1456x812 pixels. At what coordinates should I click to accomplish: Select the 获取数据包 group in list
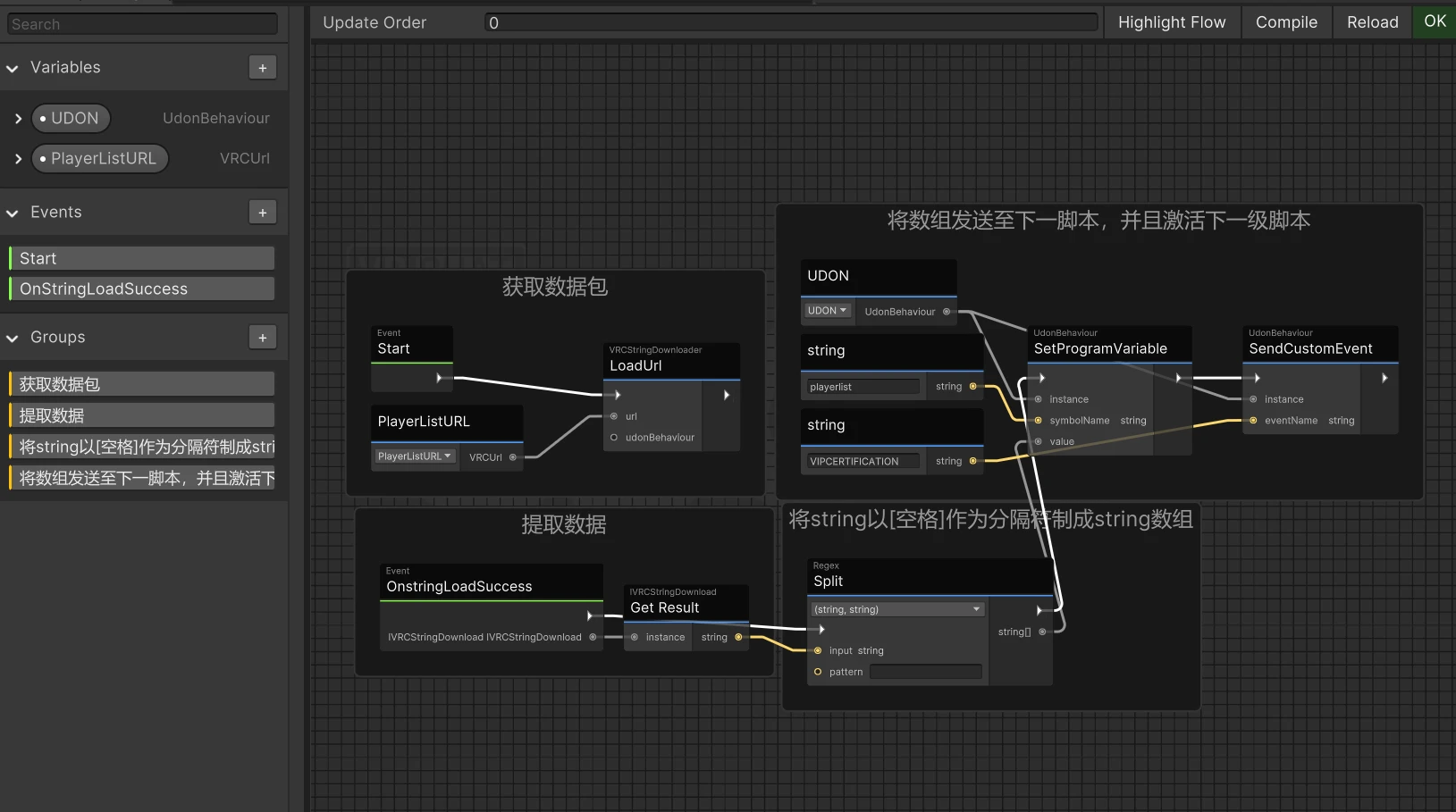click(x=141, y=384)
